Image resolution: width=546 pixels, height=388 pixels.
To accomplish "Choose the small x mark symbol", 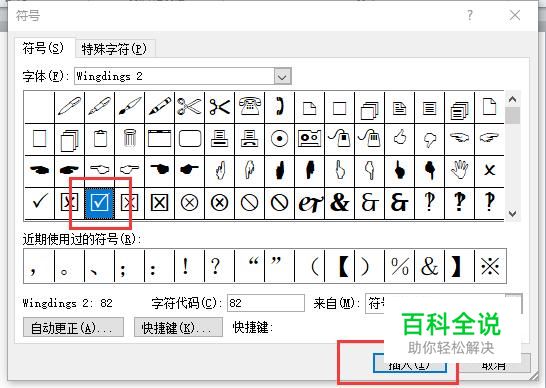I will click(489, 171).
